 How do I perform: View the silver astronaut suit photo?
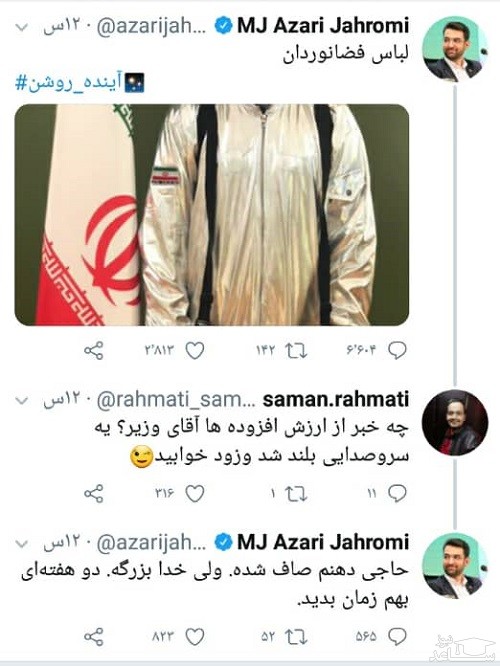point(212,215)
